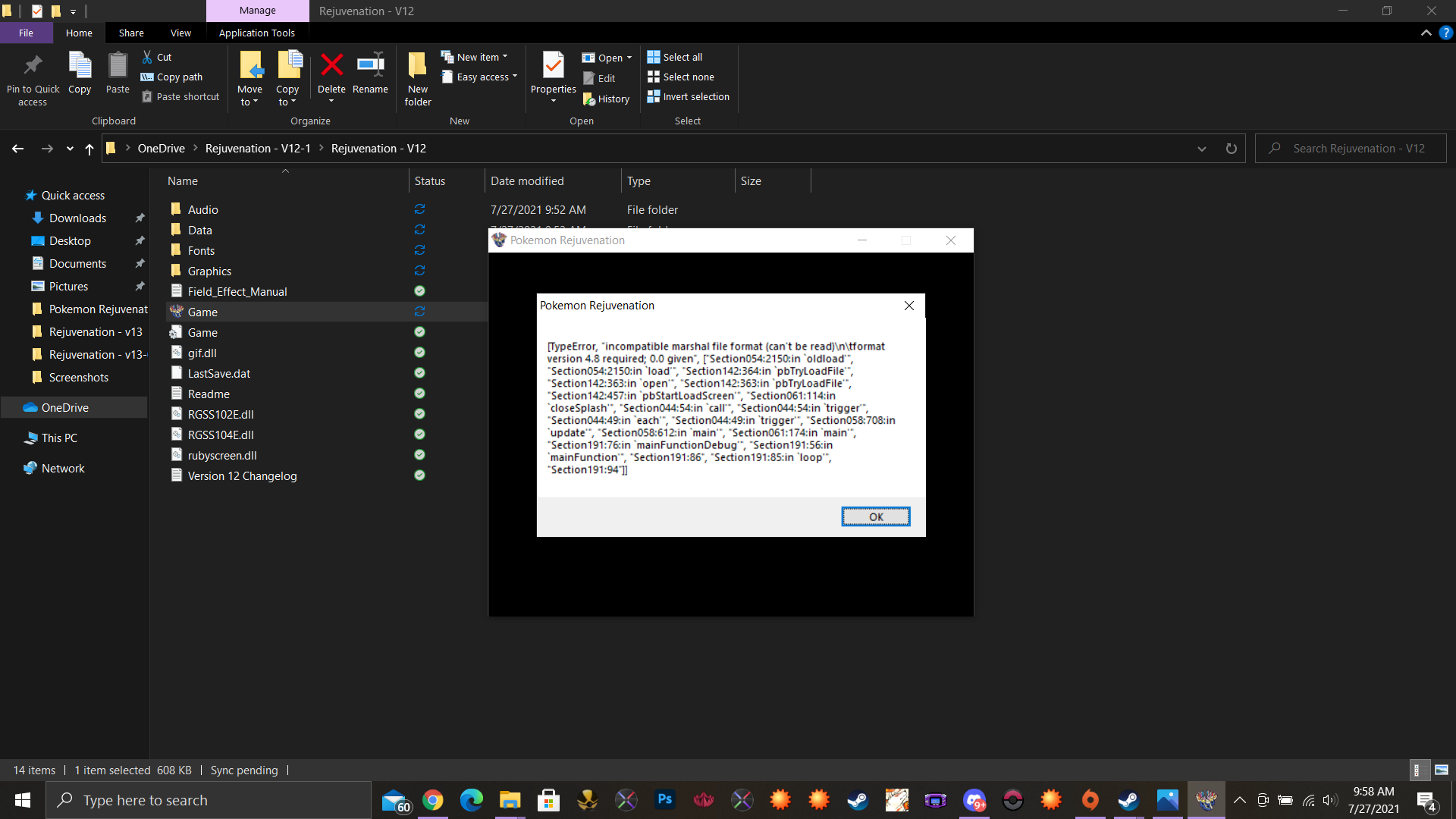This screenshot has height=819, width=1456.
Task: Select the Audio folder row
Action: coord(326,210)
